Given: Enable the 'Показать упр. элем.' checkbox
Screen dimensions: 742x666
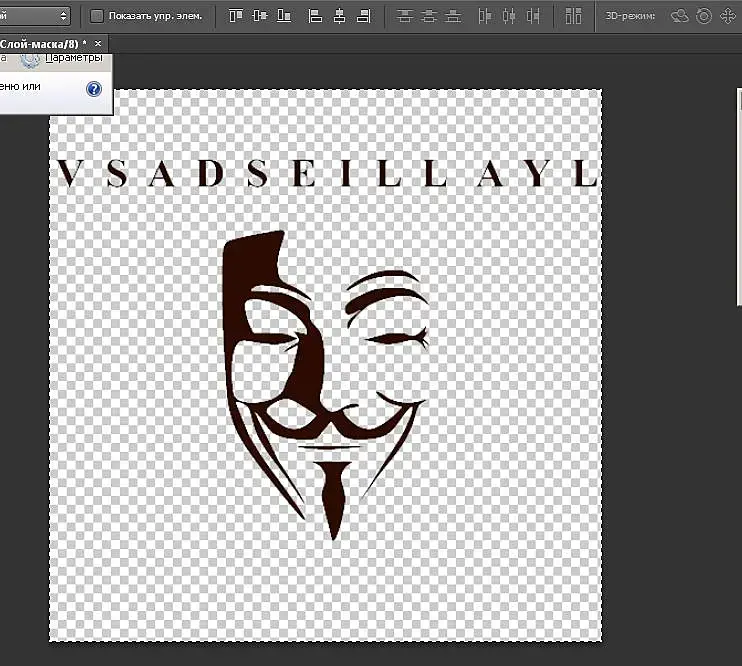Looking at the screenshot, I should pos(97,16).
